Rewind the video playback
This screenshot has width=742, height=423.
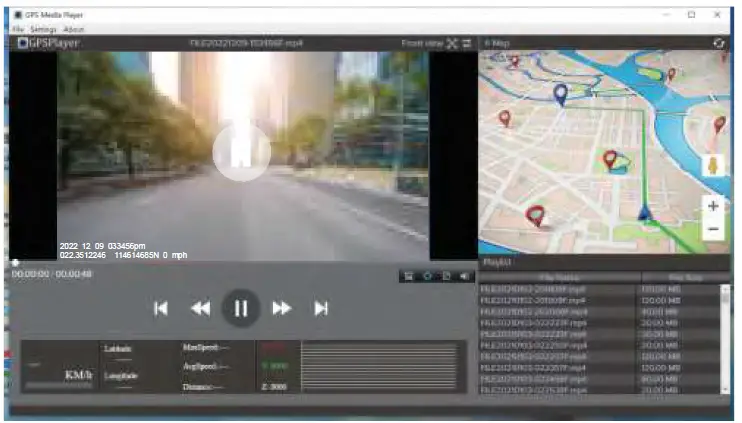200,308
